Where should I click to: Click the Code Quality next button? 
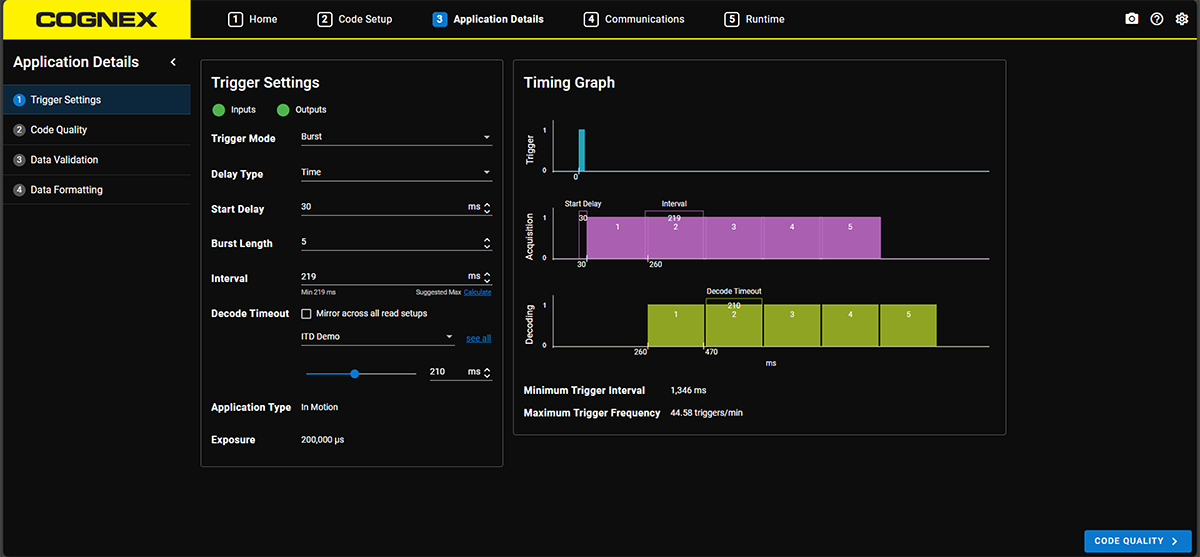(1138, 541)
